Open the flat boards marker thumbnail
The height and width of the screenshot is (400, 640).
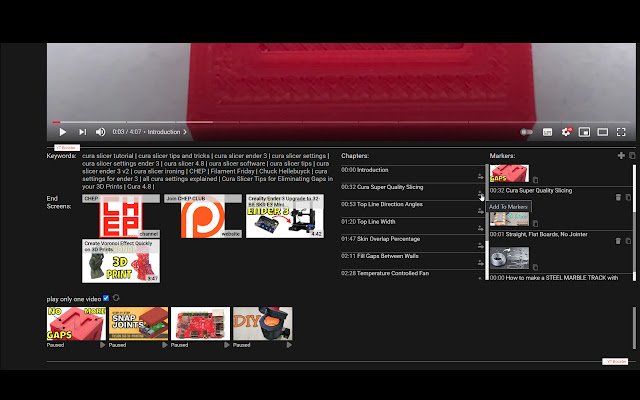point(509,219)
